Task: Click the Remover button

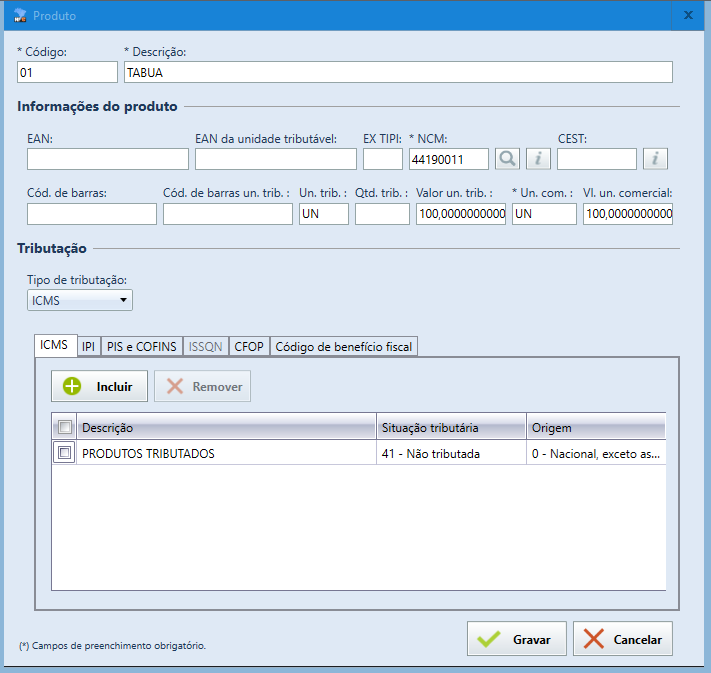Action: pyautogui.click(x=202, y=386)
